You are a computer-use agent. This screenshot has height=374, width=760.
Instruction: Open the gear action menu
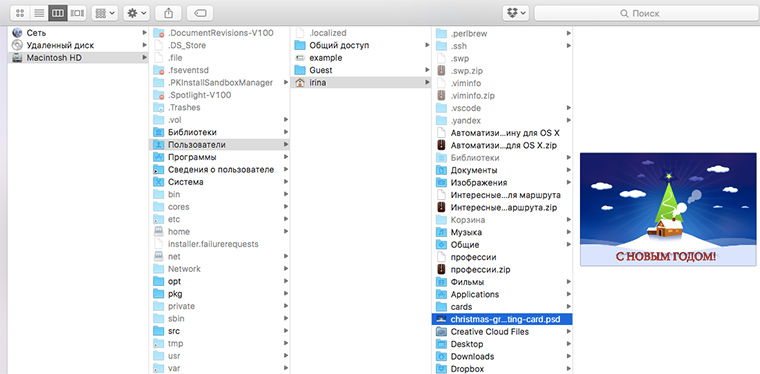136,13
